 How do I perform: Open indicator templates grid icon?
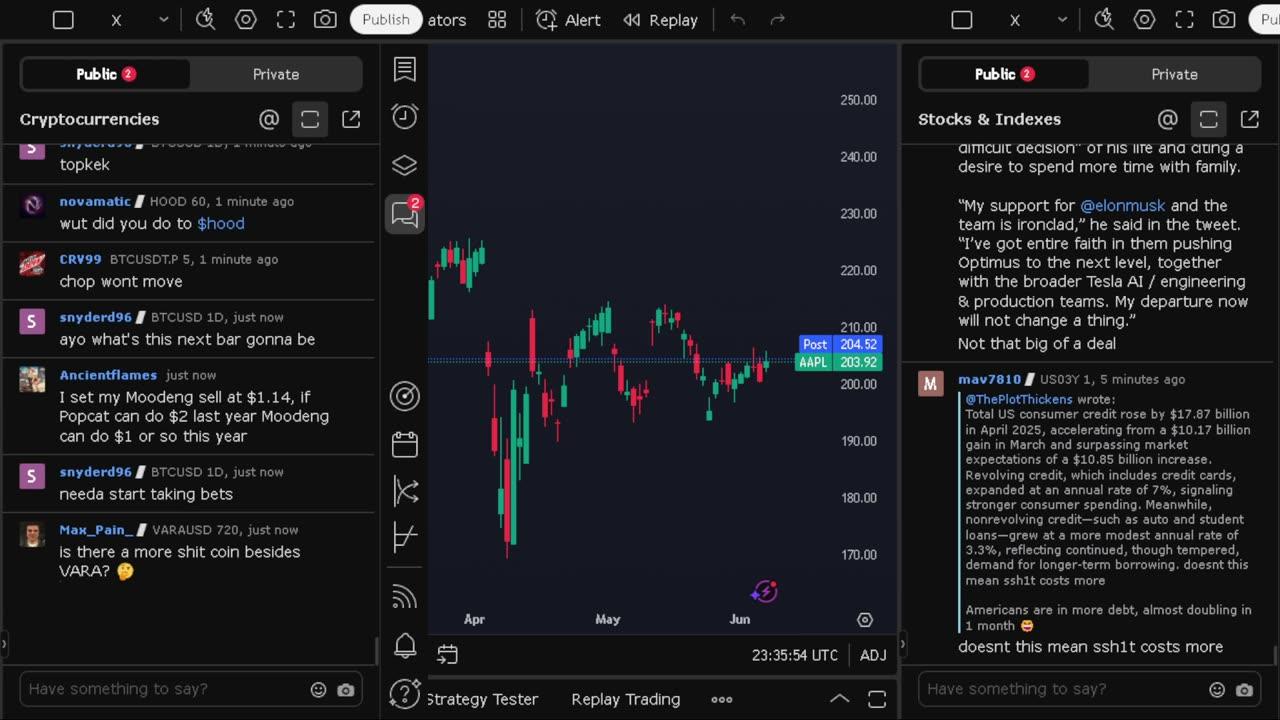tap(497, 20)
